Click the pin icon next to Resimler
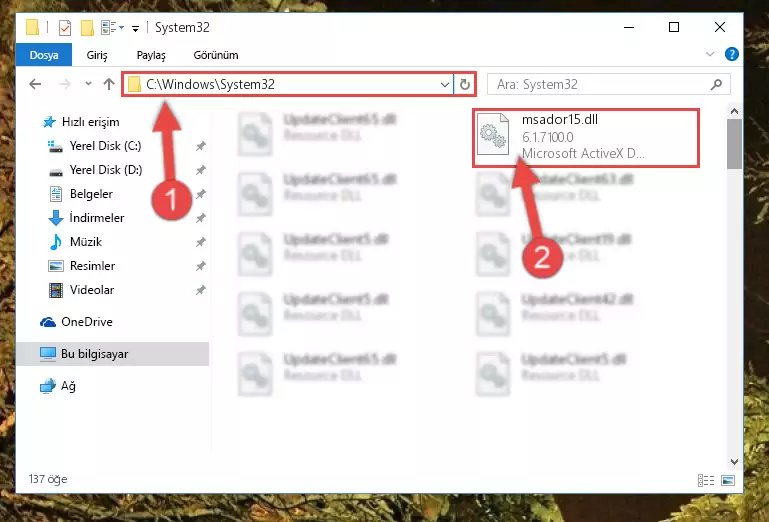Image resolution: width=769 pixels, height=522 pixels. click(201, 266)
